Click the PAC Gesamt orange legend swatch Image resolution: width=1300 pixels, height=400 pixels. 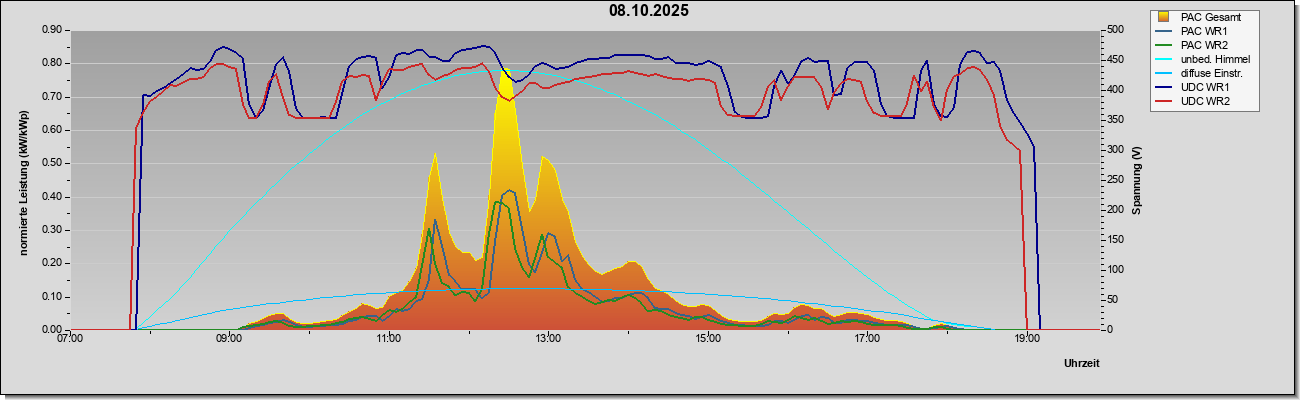pyautogui.click(x=1163, y=17)
